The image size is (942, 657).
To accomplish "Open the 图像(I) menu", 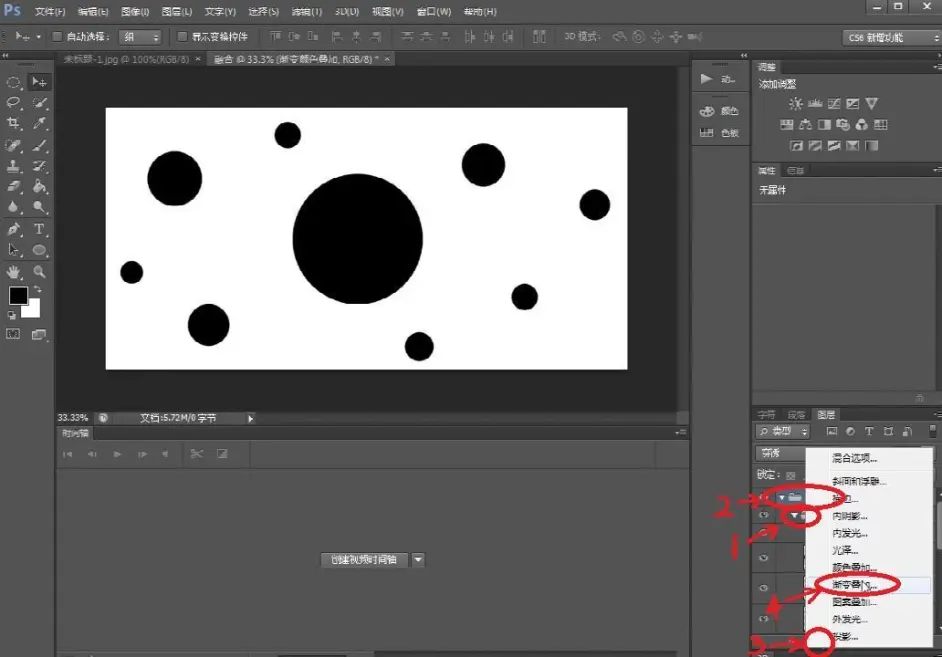I will [135, 11].
